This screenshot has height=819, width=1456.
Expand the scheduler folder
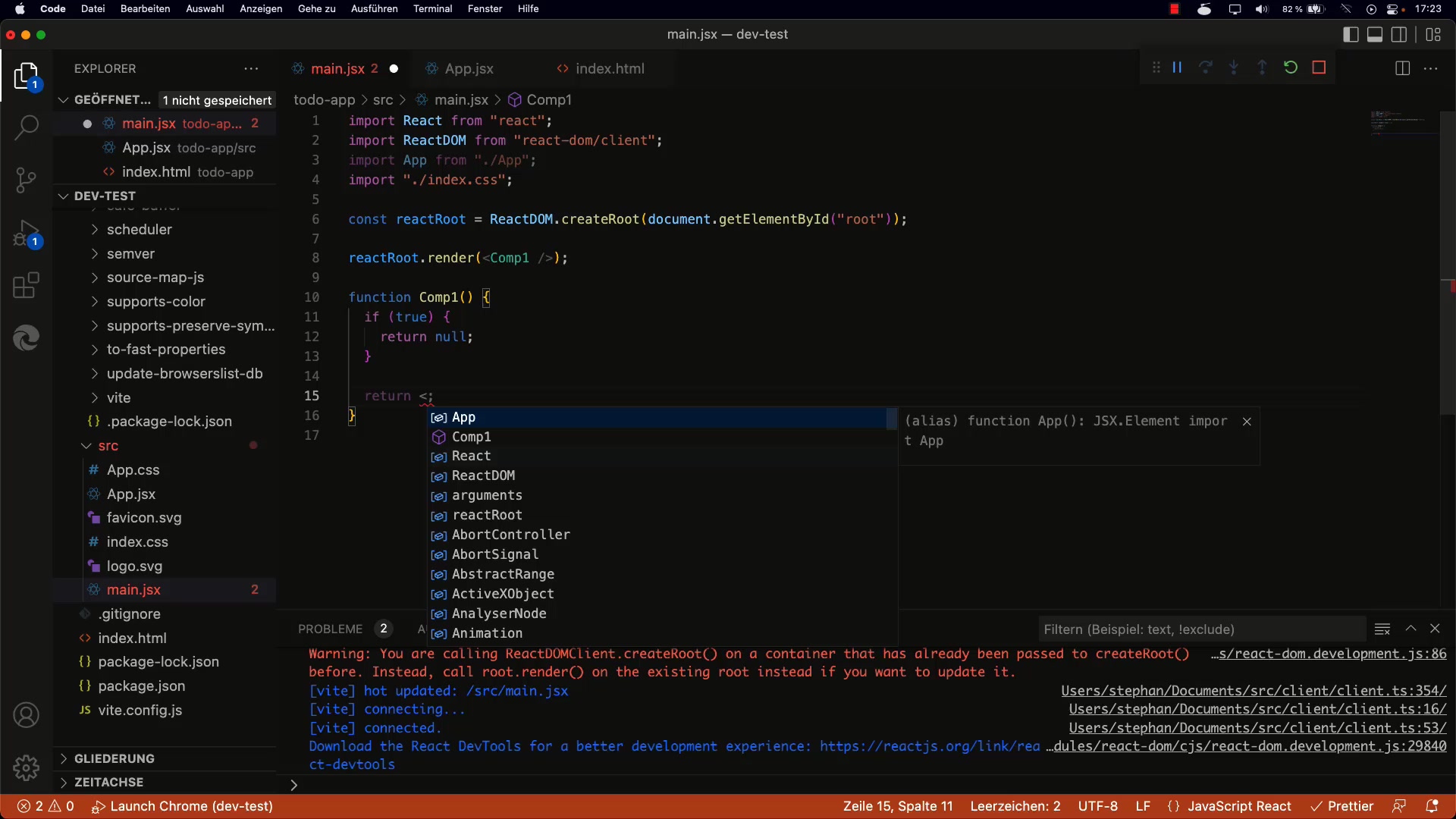coord(139,229)
